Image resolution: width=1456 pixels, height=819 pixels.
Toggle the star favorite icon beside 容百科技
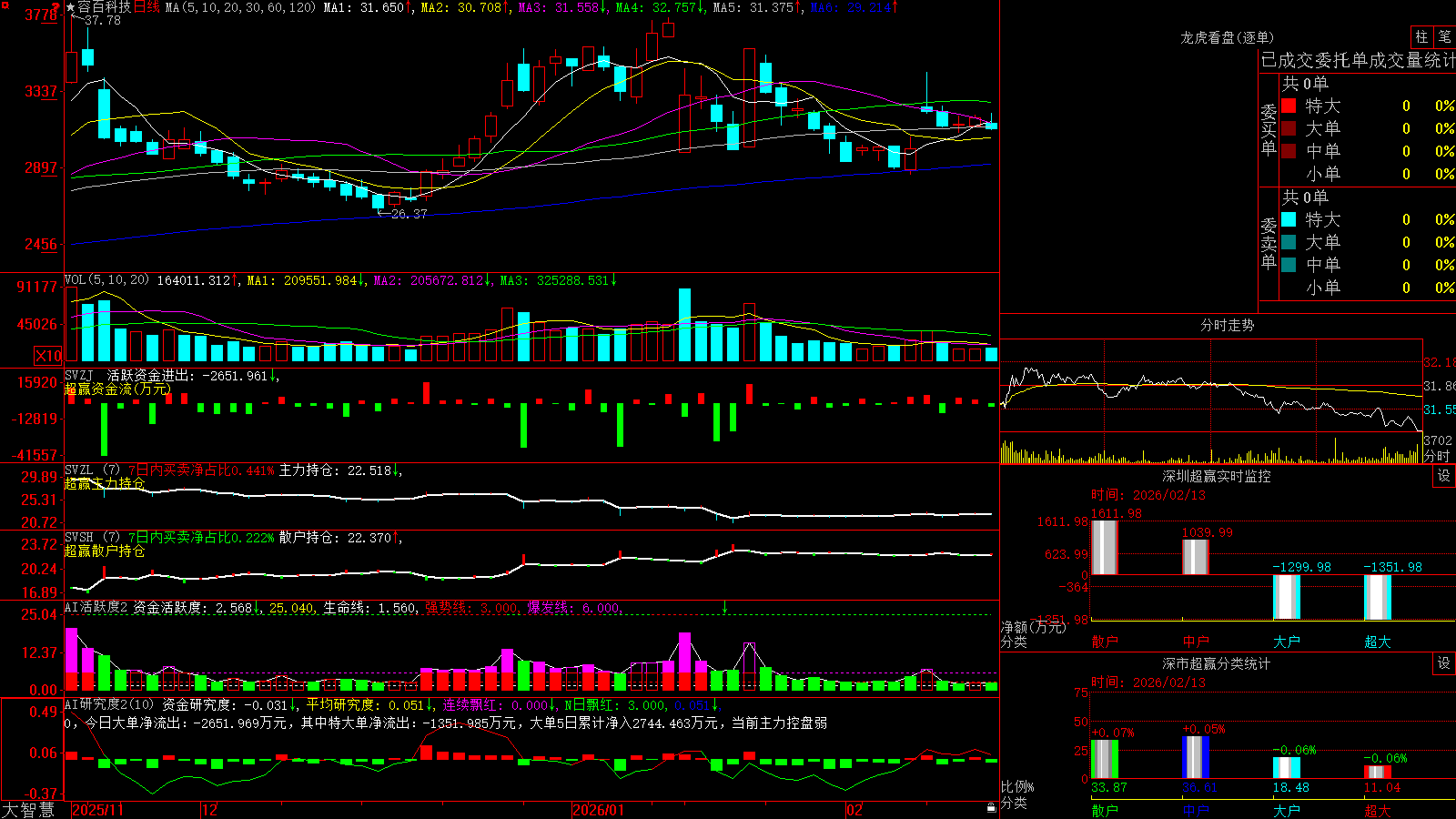point(71,7)
